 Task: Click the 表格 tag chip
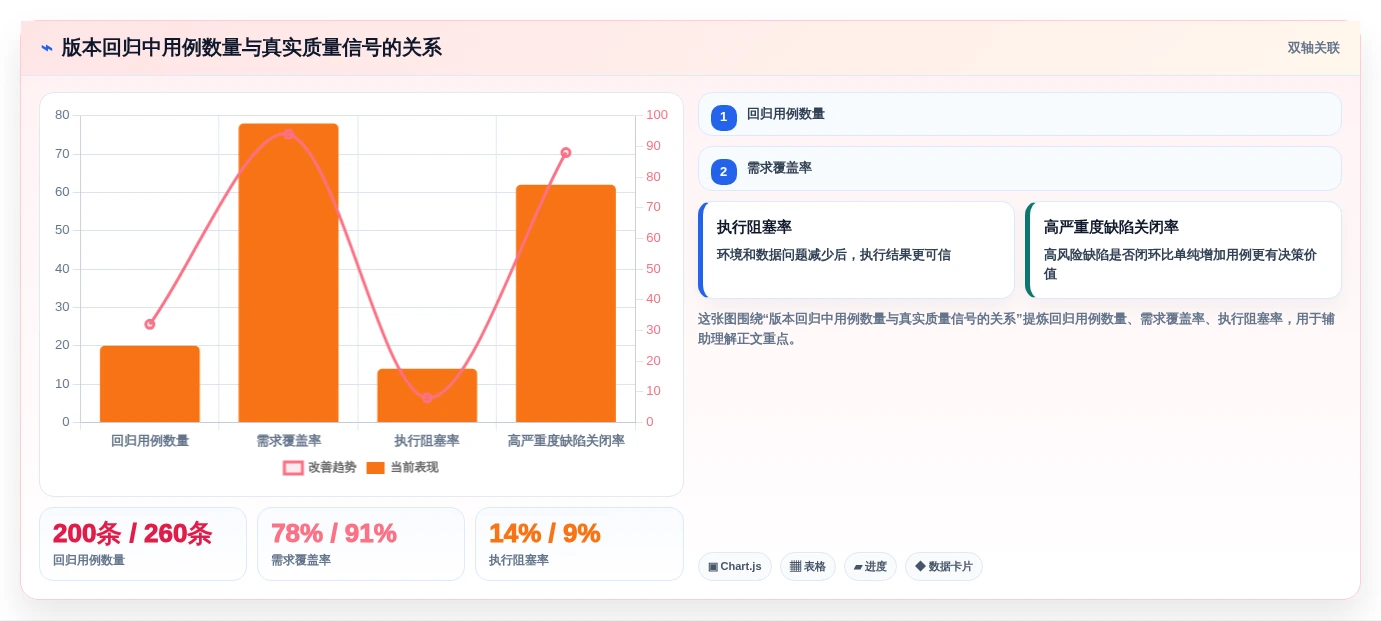(x=808, y=567)
